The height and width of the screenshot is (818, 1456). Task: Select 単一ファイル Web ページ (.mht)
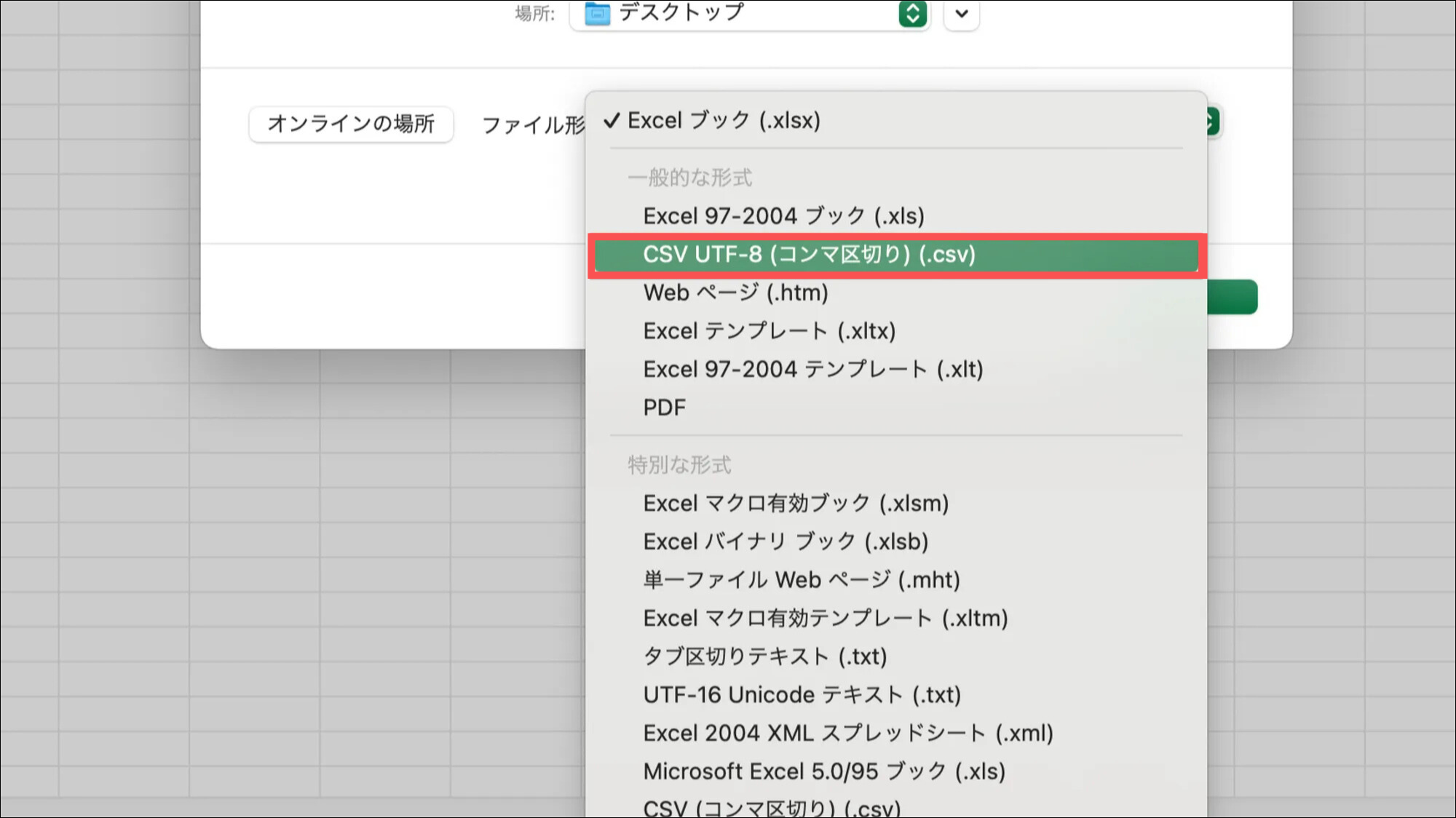click(801, 580)
